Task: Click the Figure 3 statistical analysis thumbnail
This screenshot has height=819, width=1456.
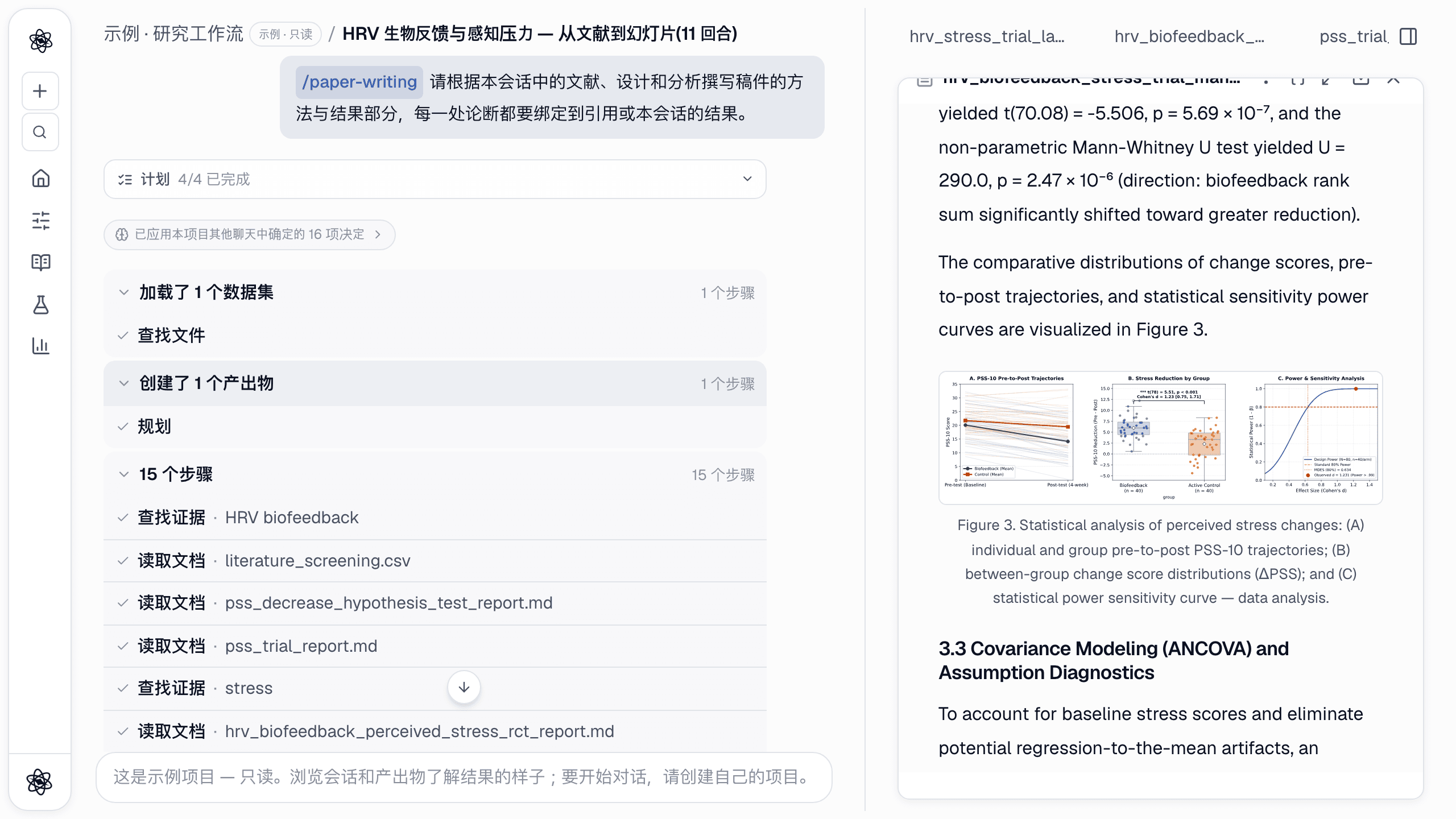Action: click(1160, 437)
